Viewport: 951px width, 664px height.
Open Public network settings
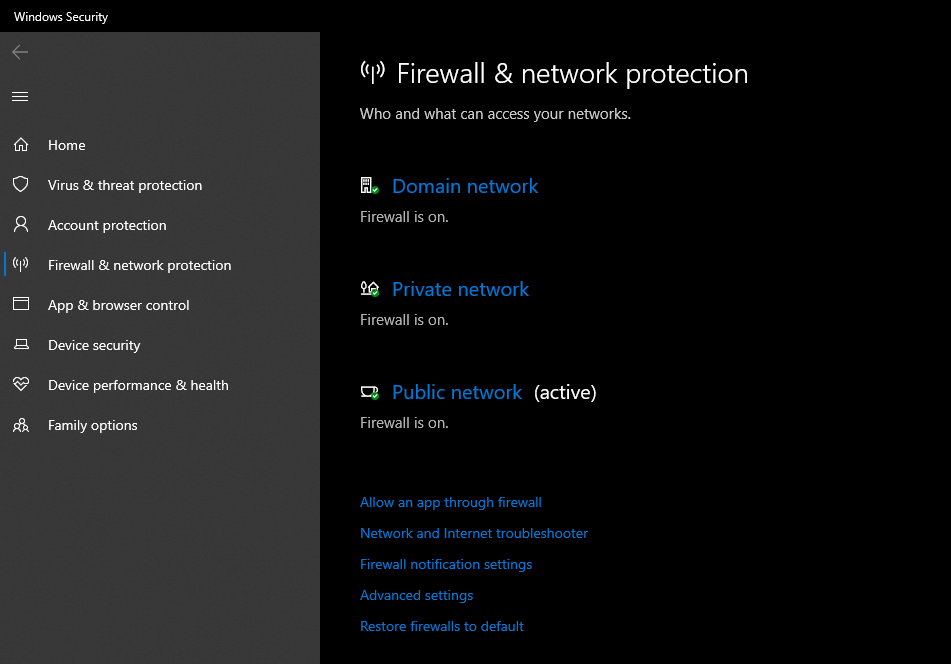[x=457, y=392]
